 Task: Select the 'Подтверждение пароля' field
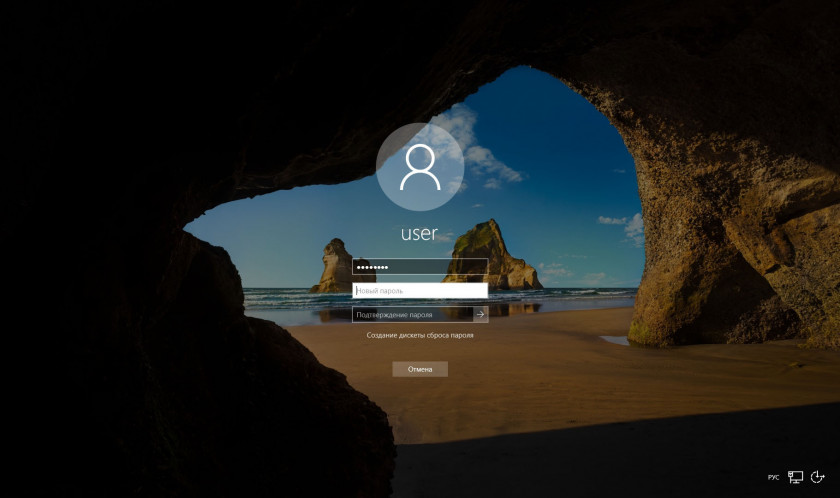pyautogui.click(x=411, y=314)
